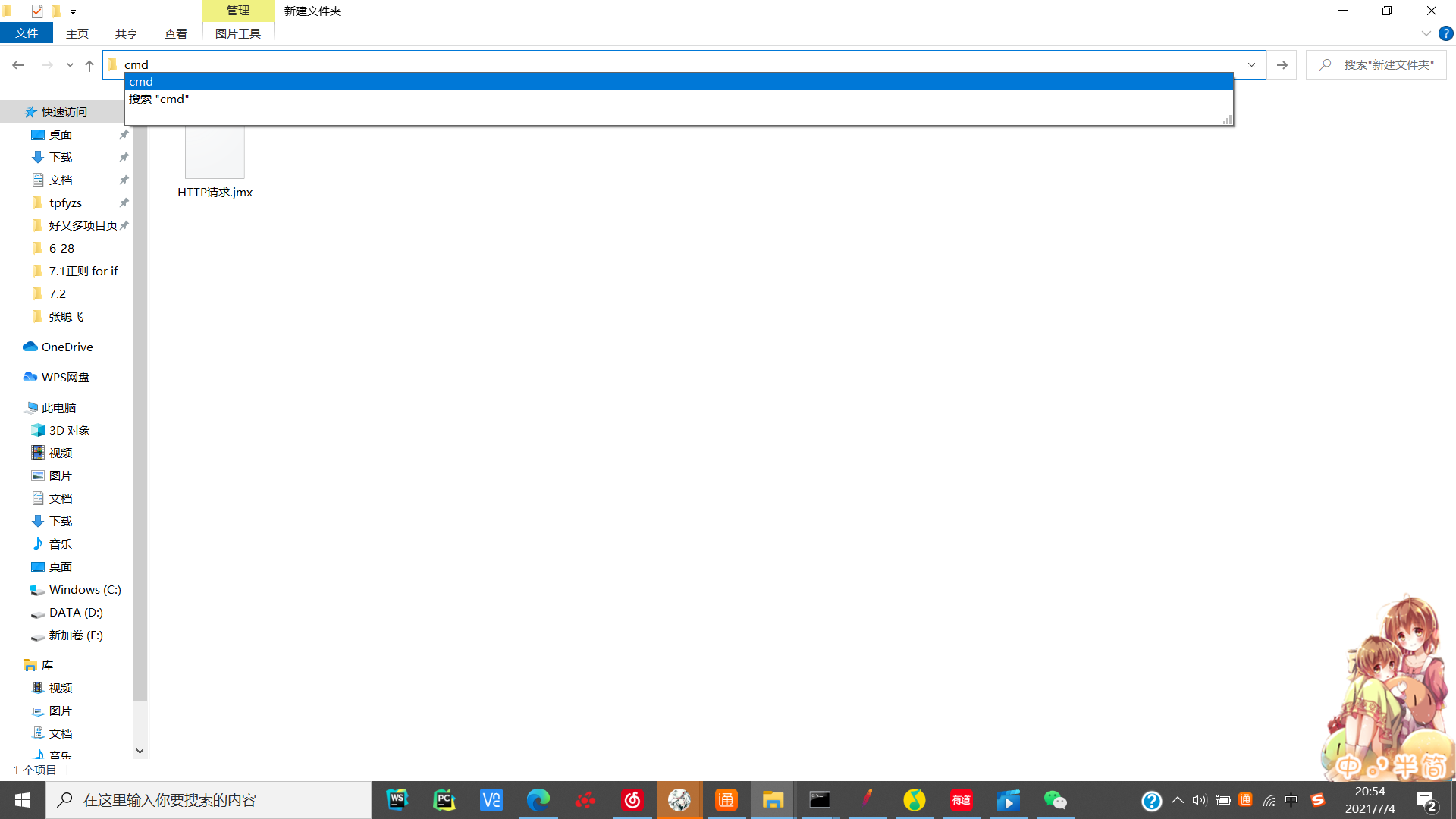Image resolution: width=1456 pixels, height=819 pixels.
Task: Toggle Chinese input mode indicator in tray
Action: tap(1291, 800)
